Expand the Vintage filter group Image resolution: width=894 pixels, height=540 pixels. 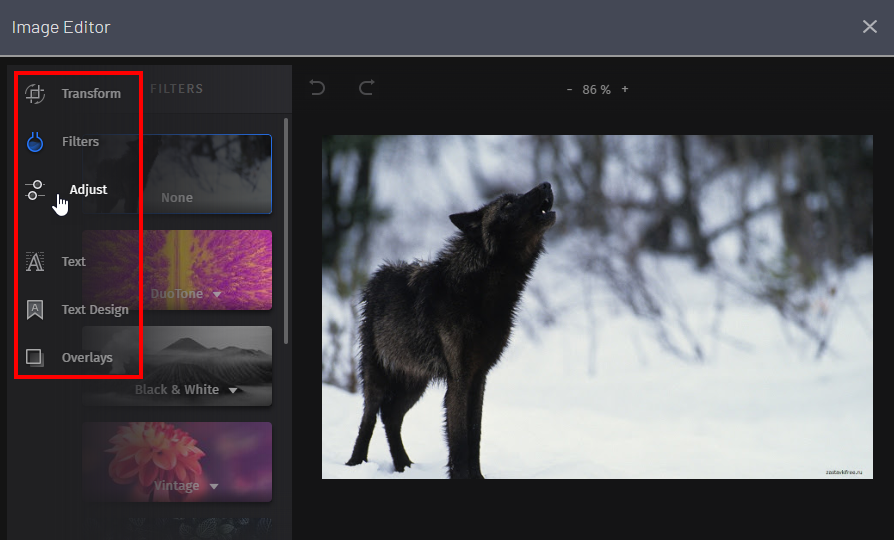(212, 487)
